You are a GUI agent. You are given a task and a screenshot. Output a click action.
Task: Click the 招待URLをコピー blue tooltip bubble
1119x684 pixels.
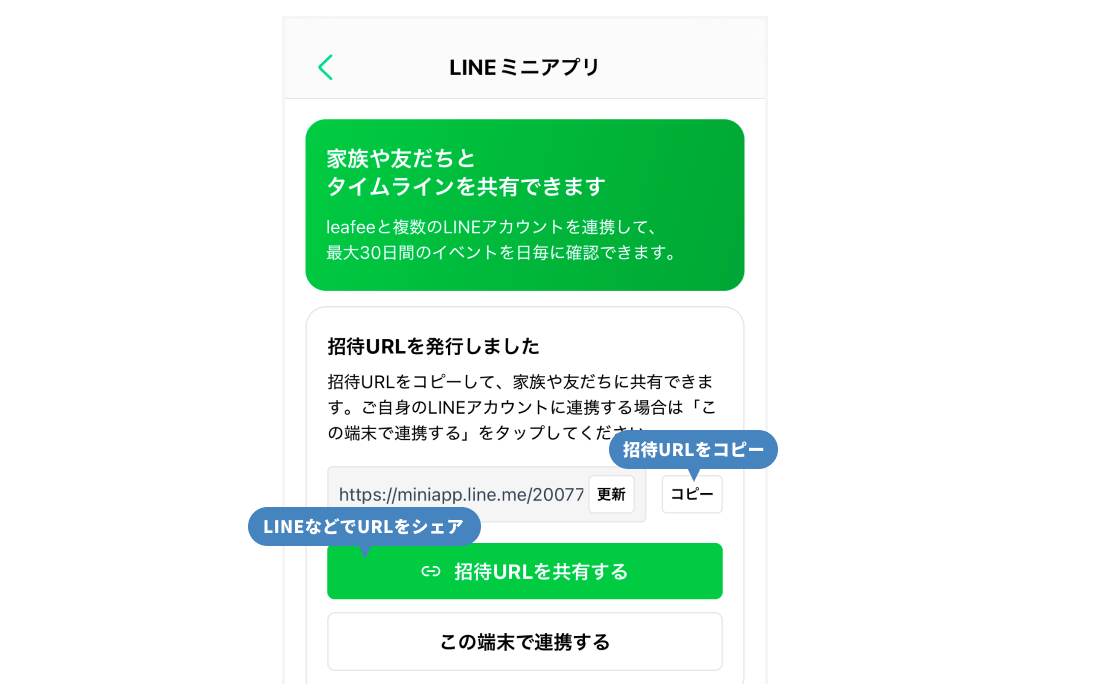[693, 449]
